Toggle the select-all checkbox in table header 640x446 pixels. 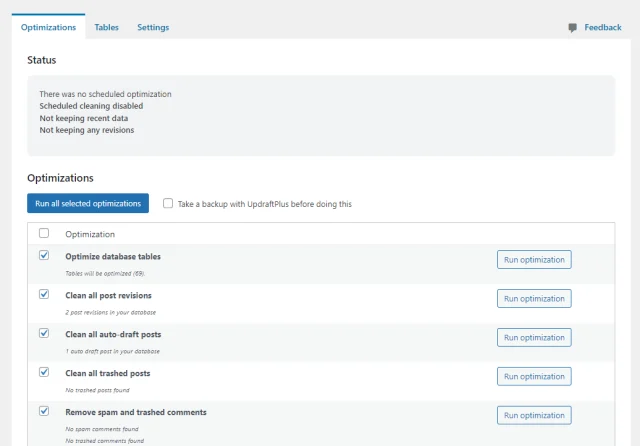pyautogui.click(x=44, y=233)
